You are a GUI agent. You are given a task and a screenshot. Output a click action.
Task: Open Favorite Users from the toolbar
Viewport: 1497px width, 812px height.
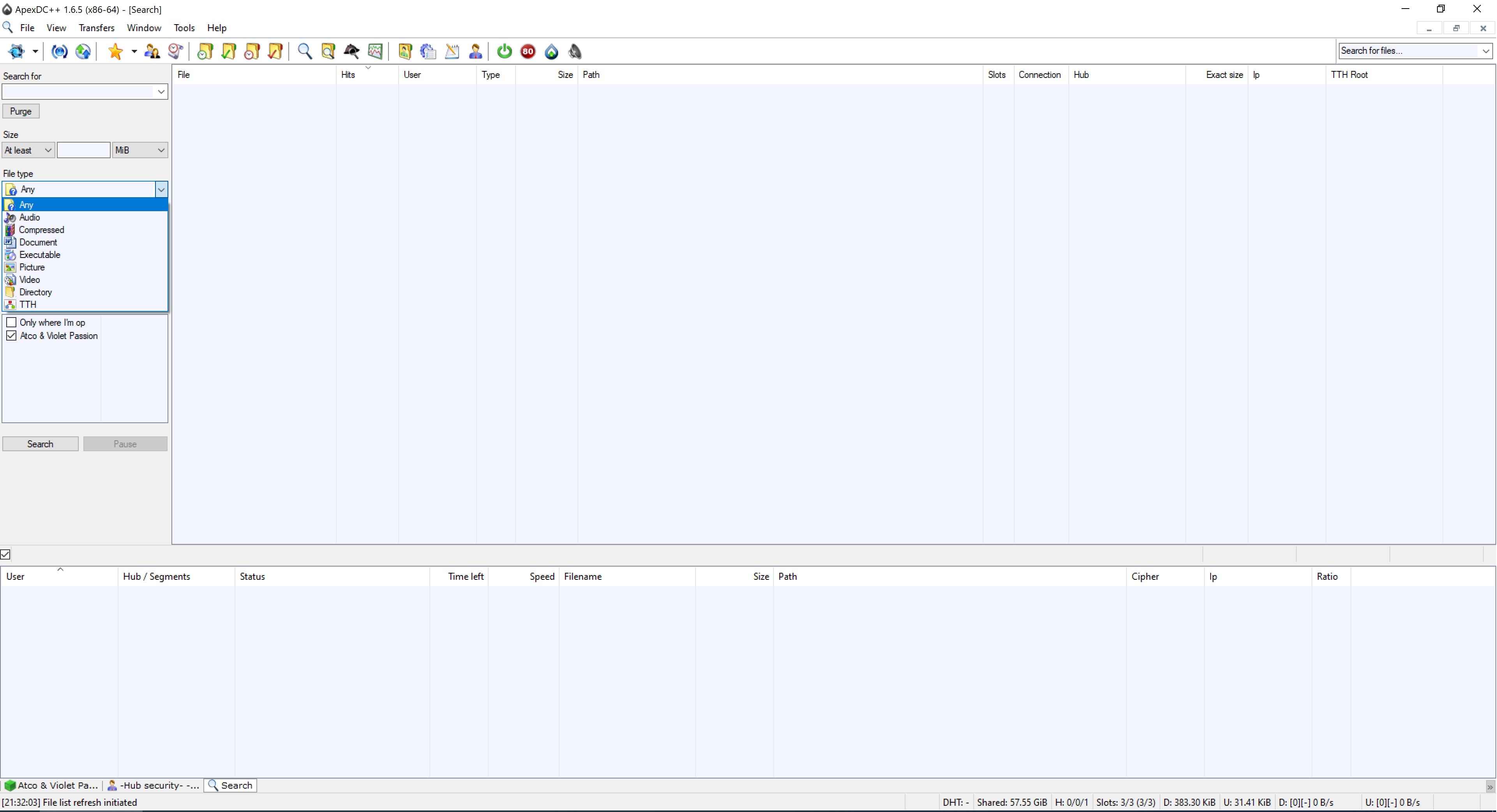[x=152, y=52]
